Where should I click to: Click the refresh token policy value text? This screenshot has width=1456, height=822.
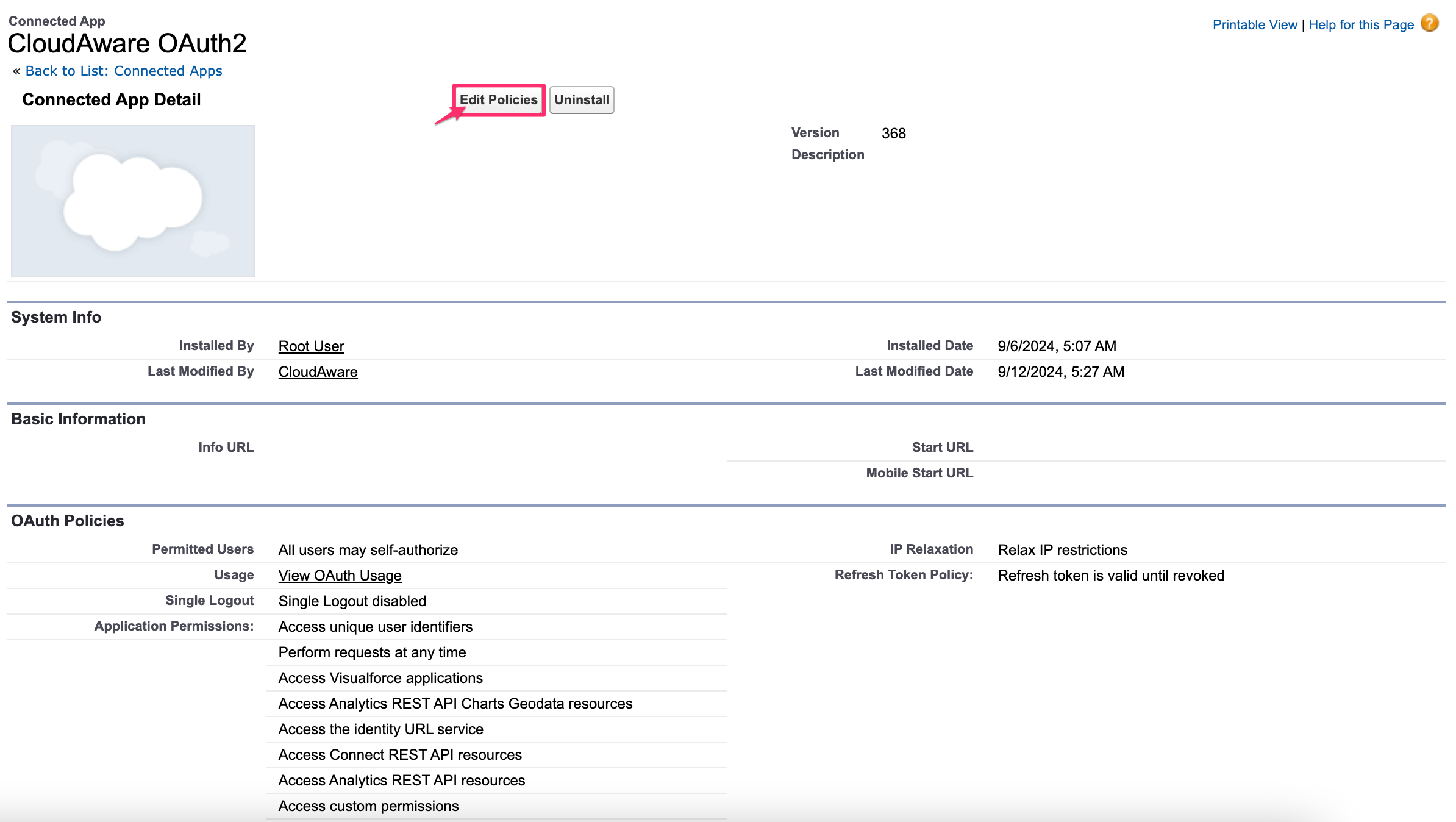1111,575
